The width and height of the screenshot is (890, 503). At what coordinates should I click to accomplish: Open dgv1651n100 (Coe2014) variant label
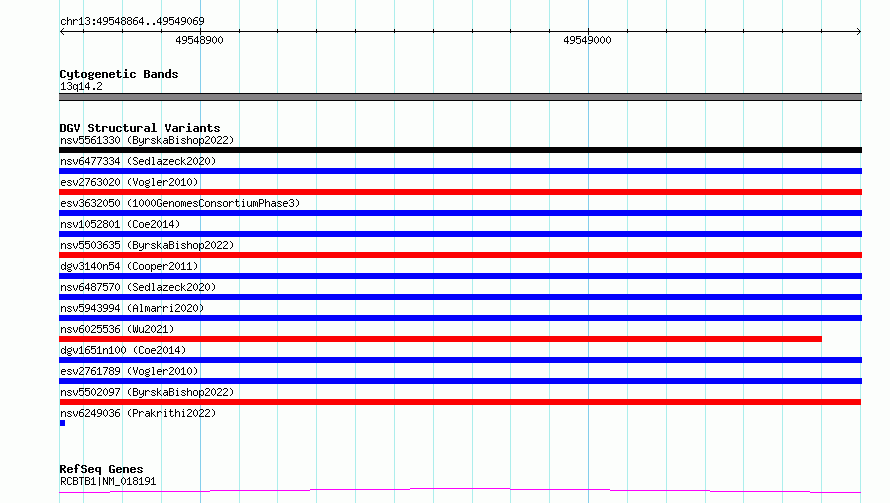point(123,350)
